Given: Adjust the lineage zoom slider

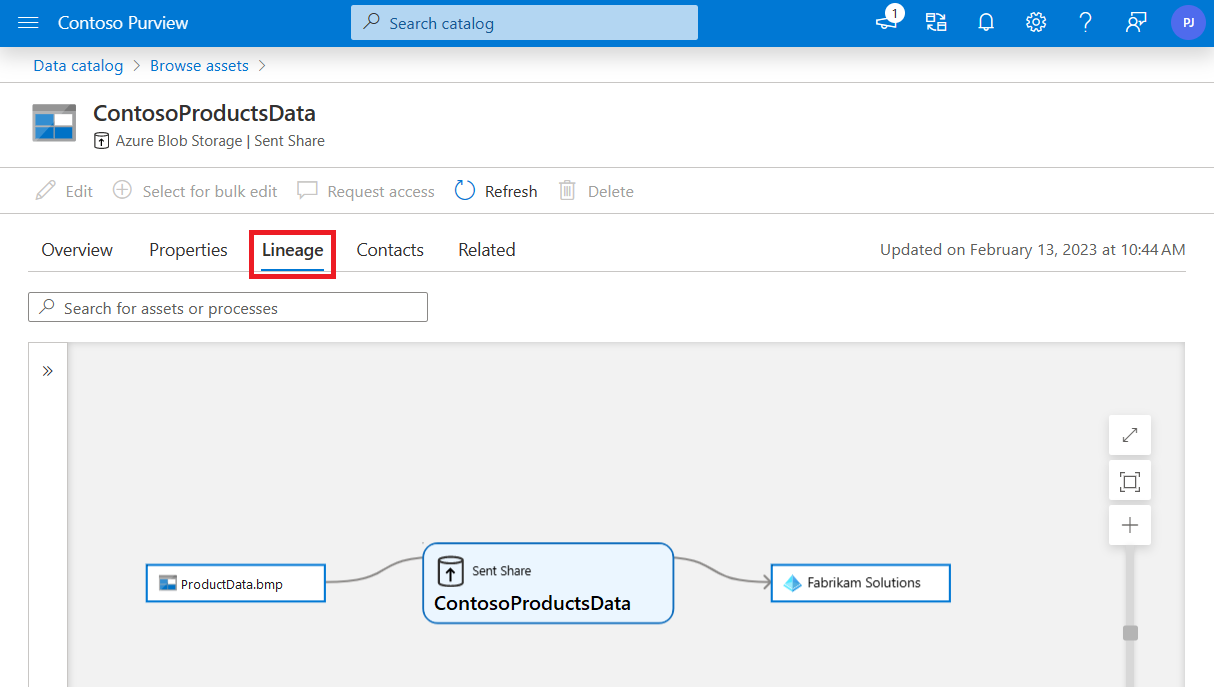Looking at the screenshot, I should [x=1129, y=632].
